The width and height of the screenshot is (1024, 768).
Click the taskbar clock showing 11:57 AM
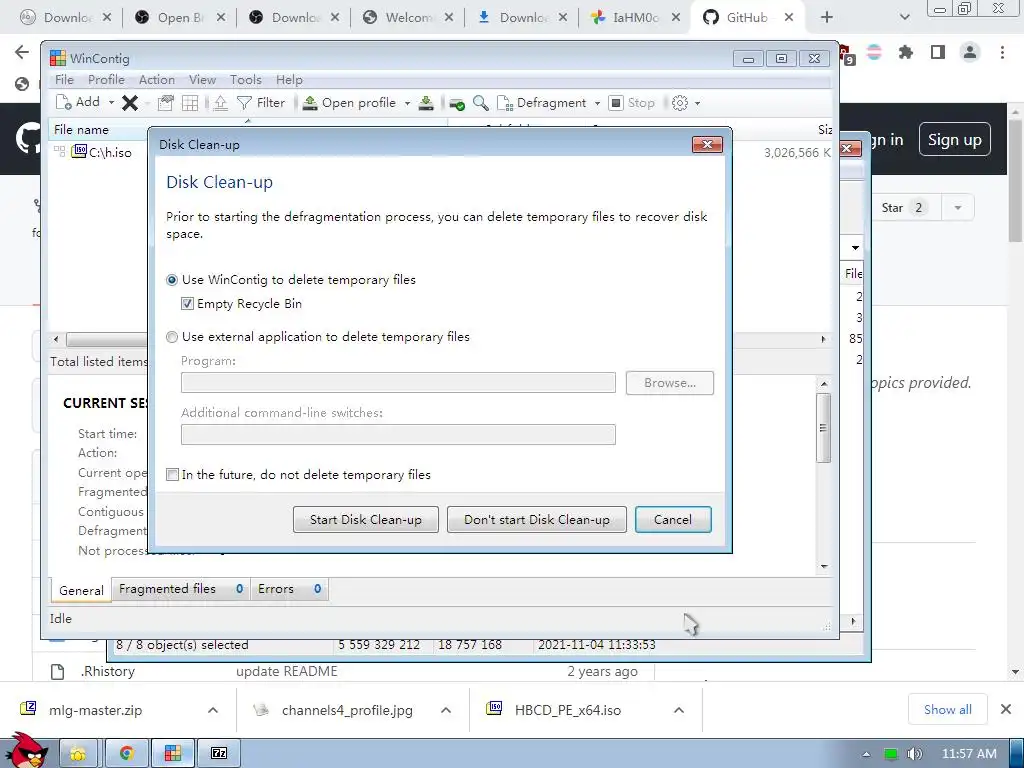pos(969,754)
